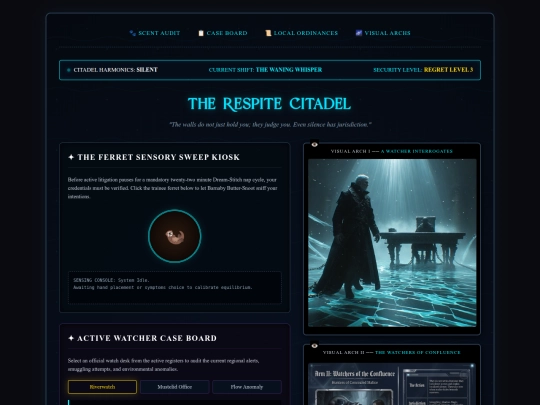
Task: Click the eye icon on Visual Arch II
Action: click(x=314, y=346)
